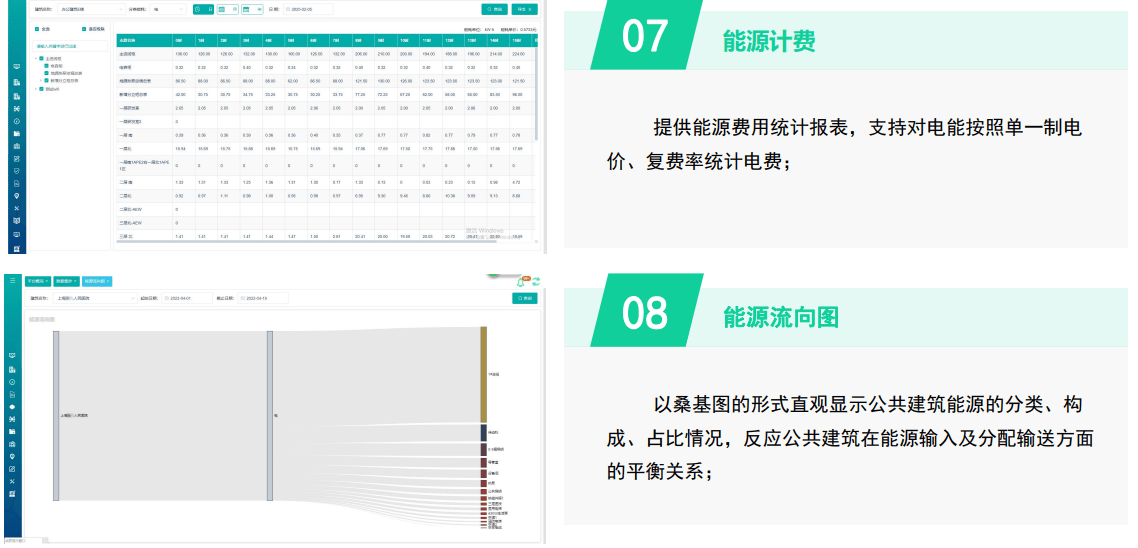Open the building name dropdown in billing screenshot

point(91,9)
